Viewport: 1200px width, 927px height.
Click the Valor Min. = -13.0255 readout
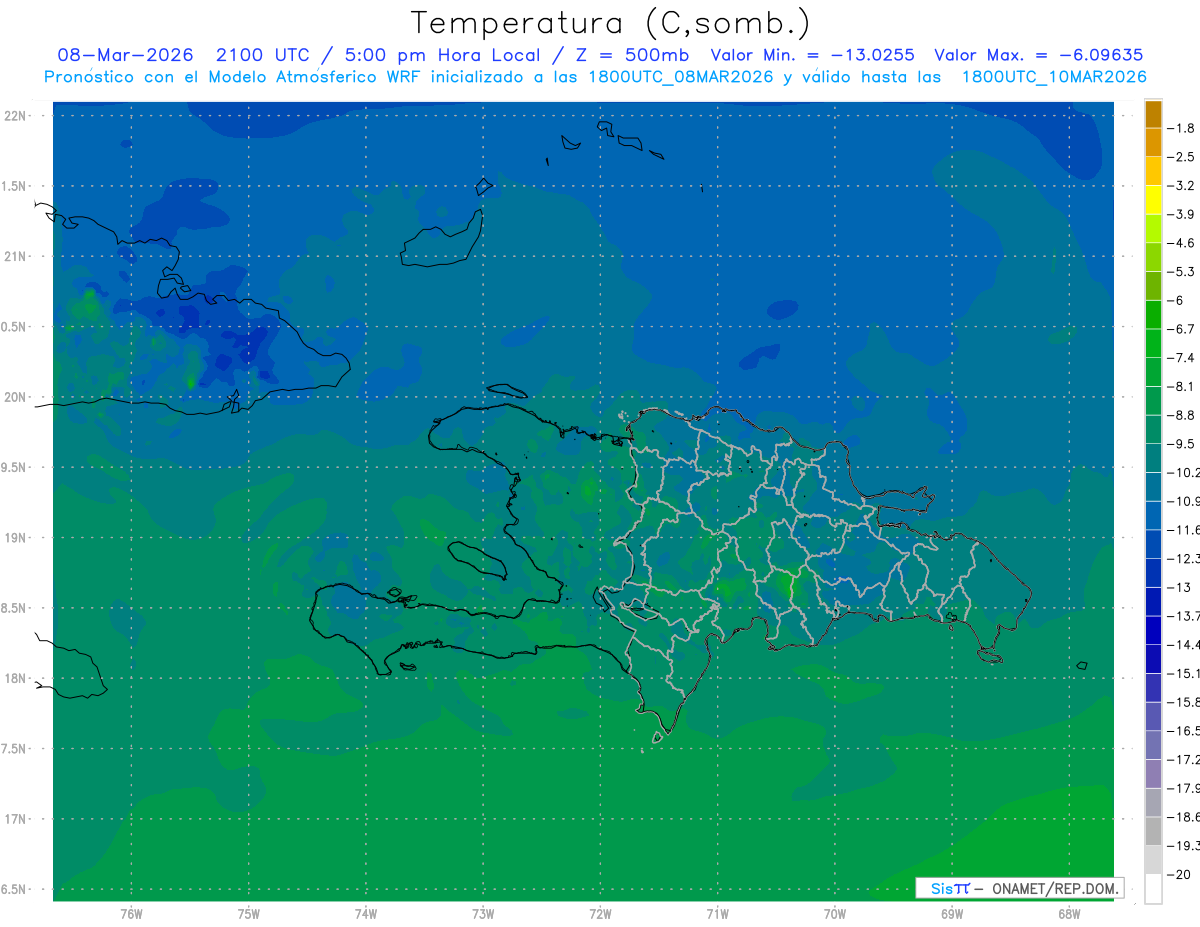coord(812,55)
